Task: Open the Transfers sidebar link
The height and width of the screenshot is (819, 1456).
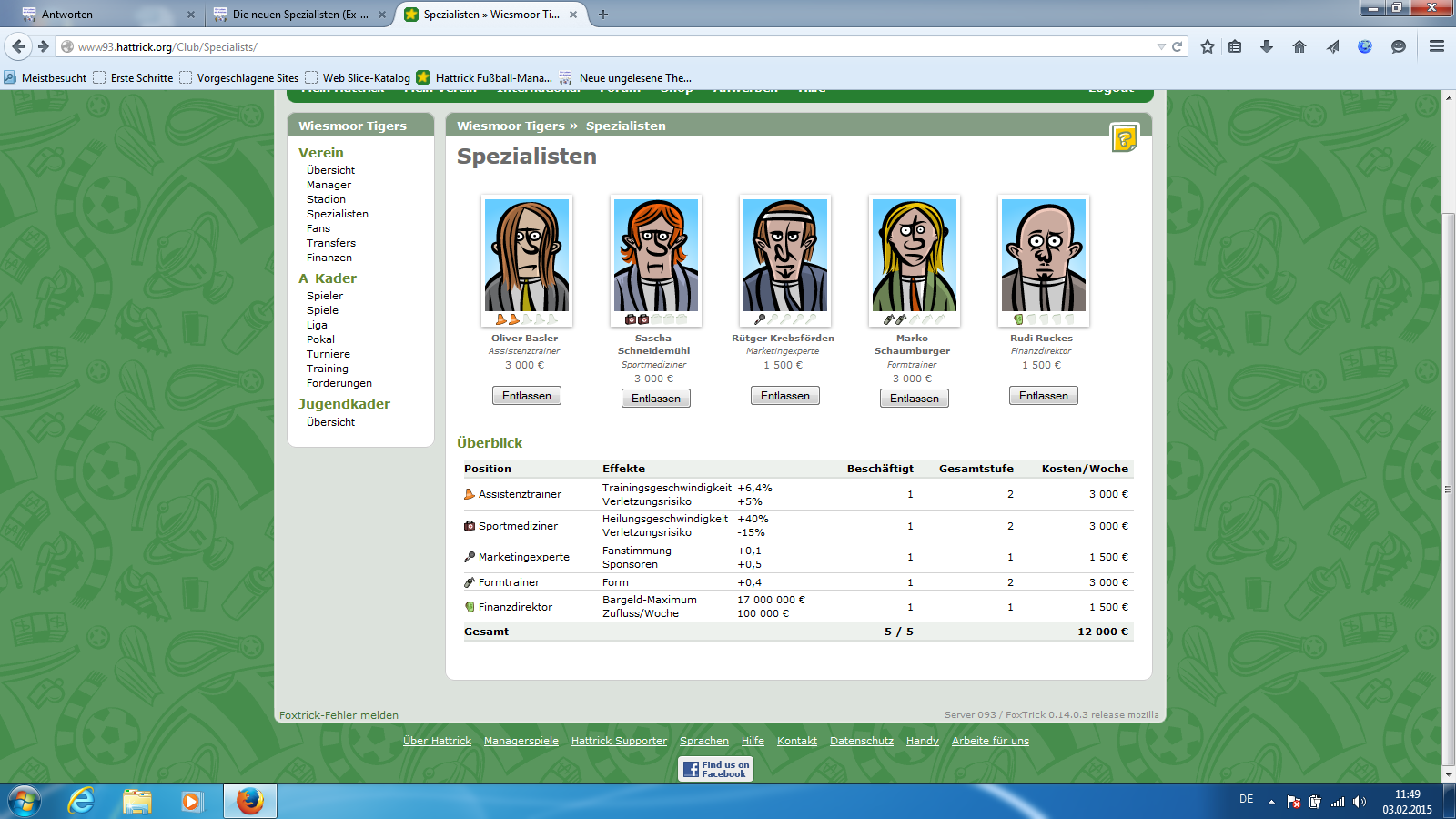Action: [331, 243]
